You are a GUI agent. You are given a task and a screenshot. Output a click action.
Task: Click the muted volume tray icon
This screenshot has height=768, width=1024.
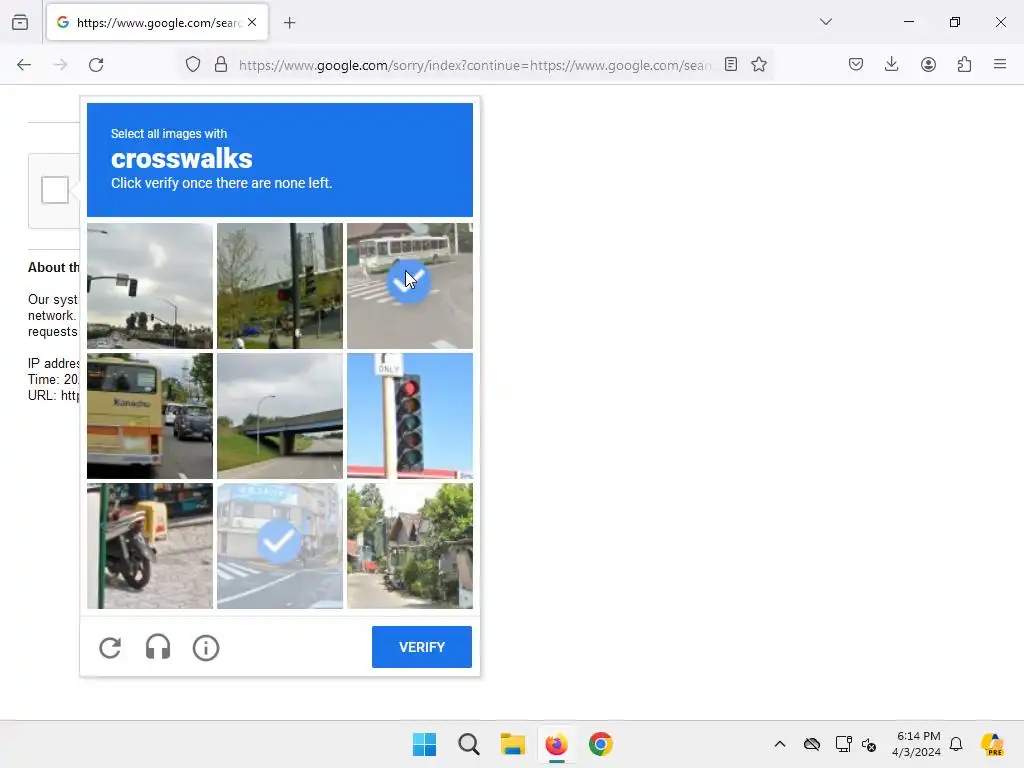click(x=869, y=744)
